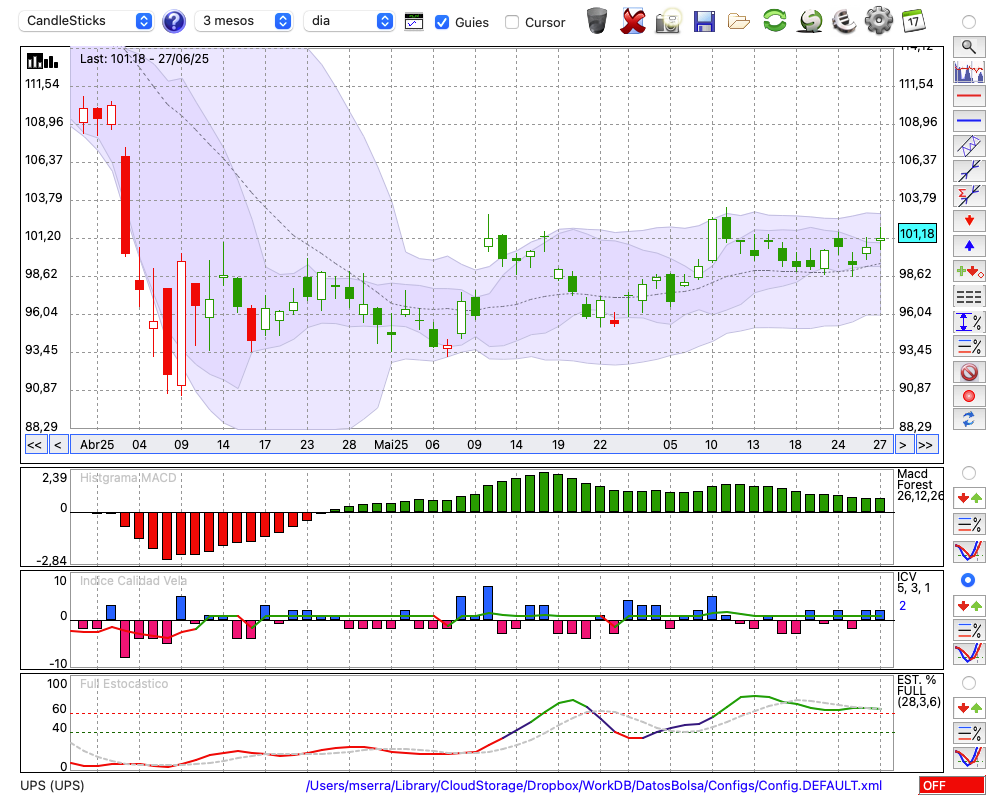Save using the blue floppy disk icon
The height and width of the screenshot is (800, 1000).
704,21
